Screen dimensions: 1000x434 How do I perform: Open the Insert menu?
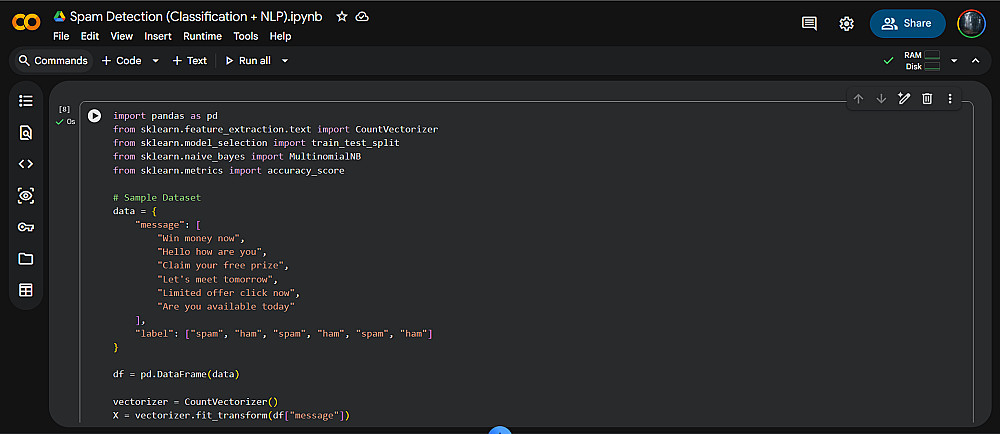(x=158, y=36)
